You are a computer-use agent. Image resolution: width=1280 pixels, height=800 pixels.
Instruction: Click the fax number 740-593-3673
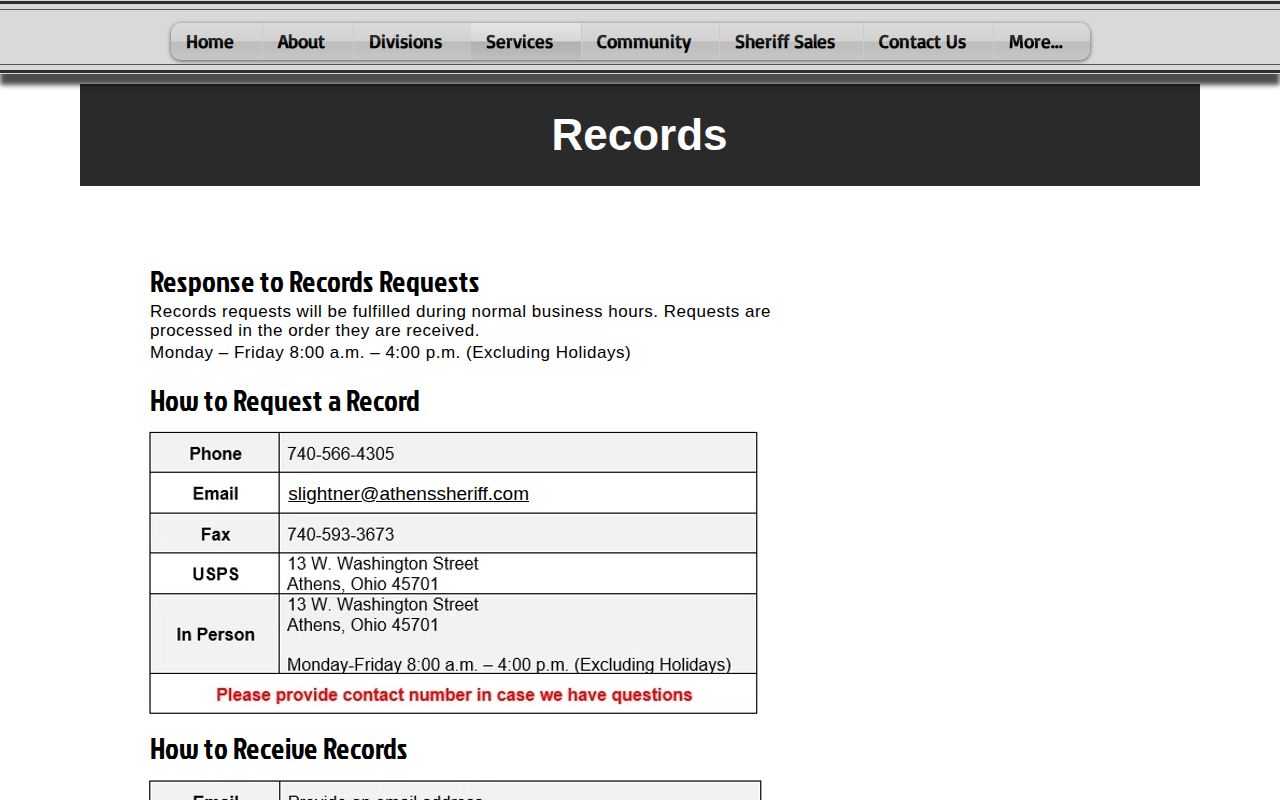pyautogui.click(x=341, y=534)
